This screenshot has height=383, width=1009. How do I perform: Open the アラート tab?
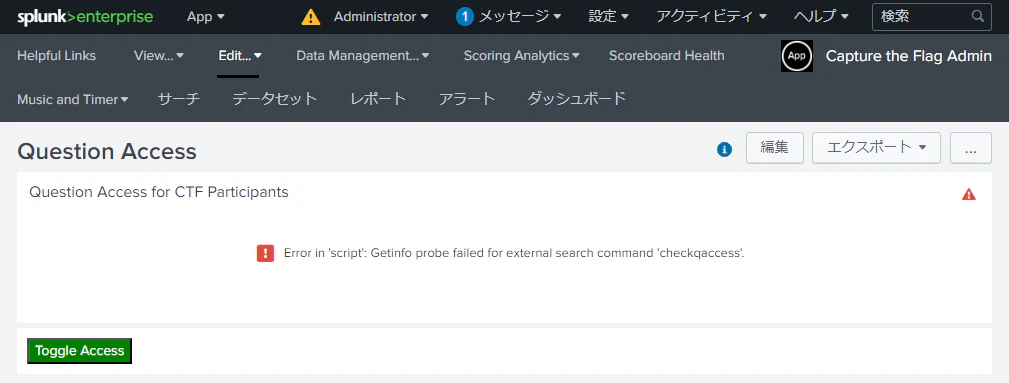coord(467,99)
